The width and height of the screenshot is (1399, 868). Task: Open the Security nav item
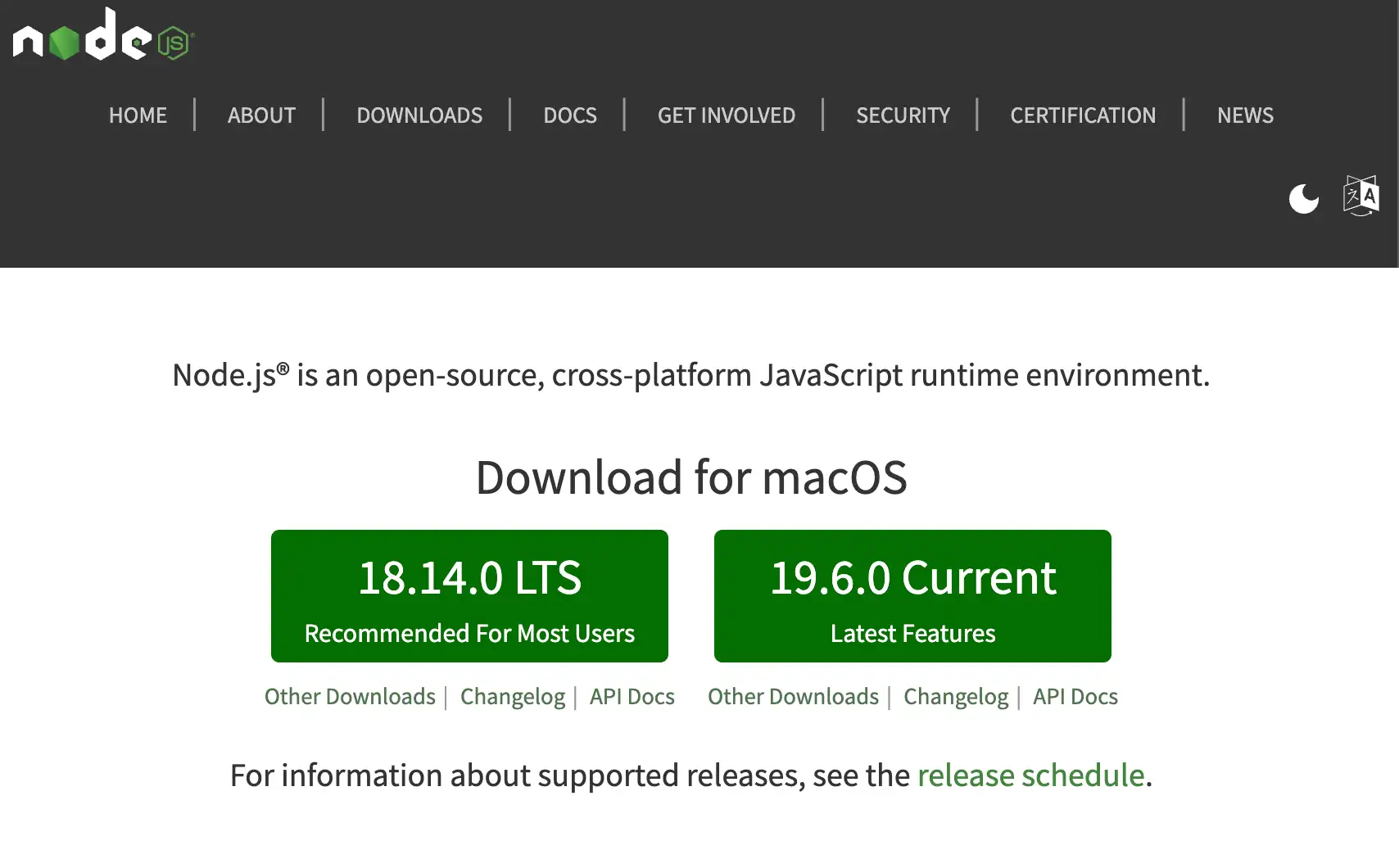point(903,115)
